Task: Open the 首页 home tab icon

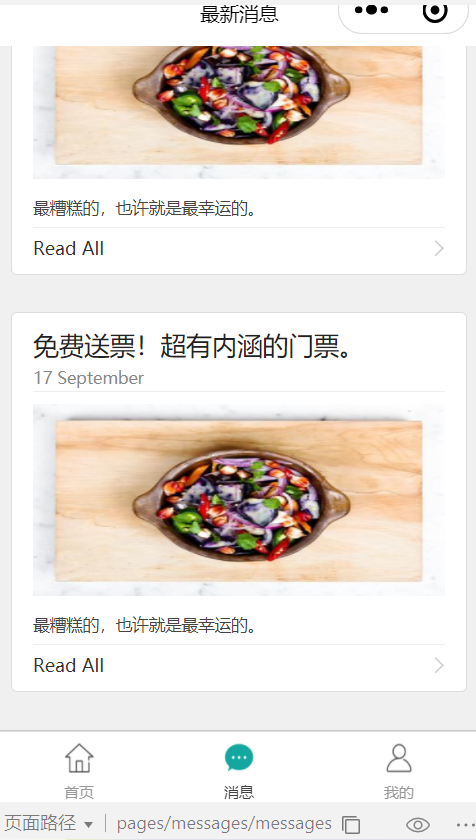Action: coord(79,758)
